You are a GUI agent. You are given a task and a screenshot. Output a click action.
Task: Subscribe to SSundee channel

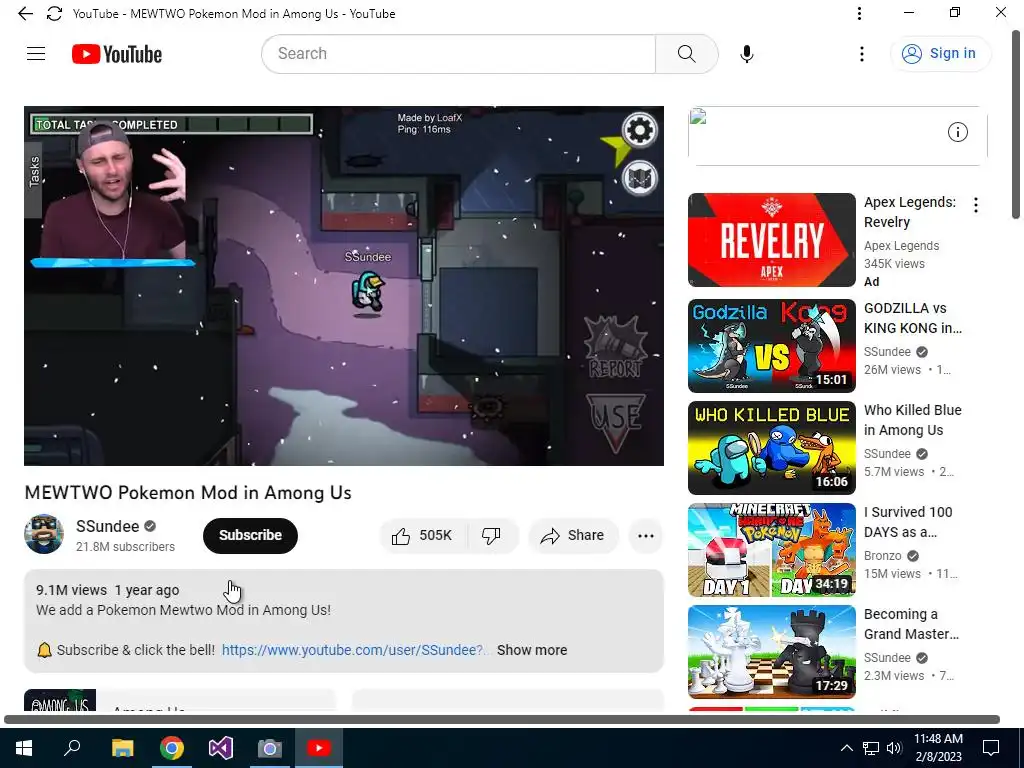[250, 536]
